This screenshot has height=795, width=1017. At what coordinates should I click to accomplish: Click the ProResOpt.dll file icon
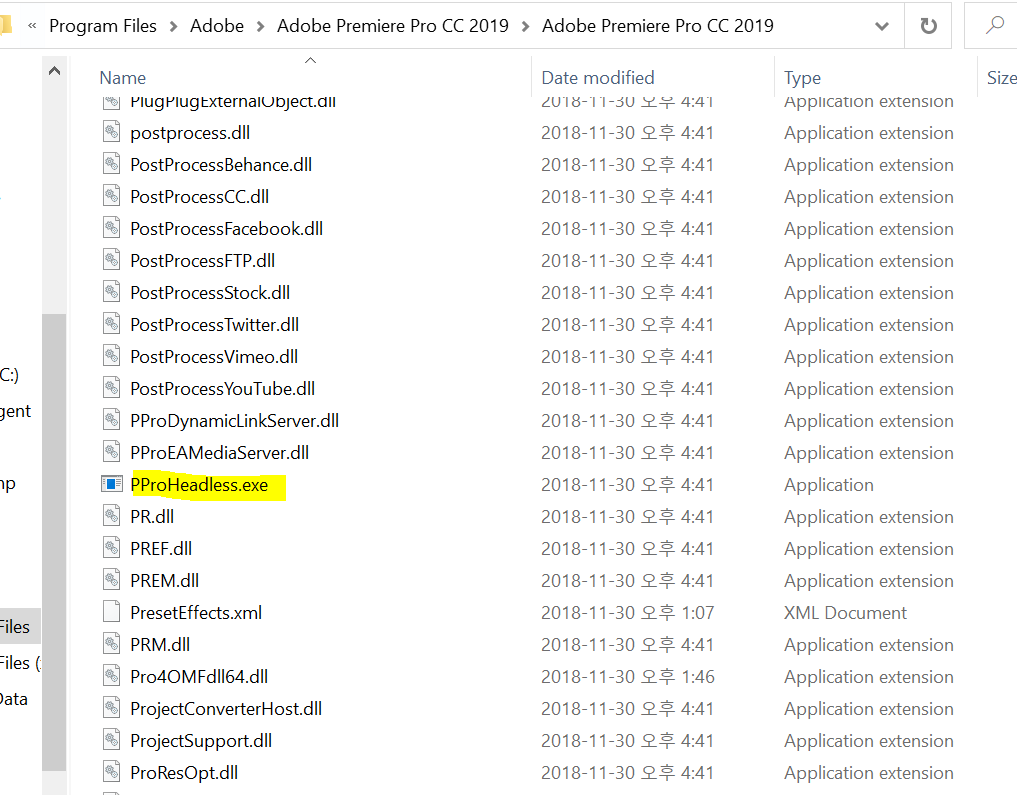coord(112,772)
